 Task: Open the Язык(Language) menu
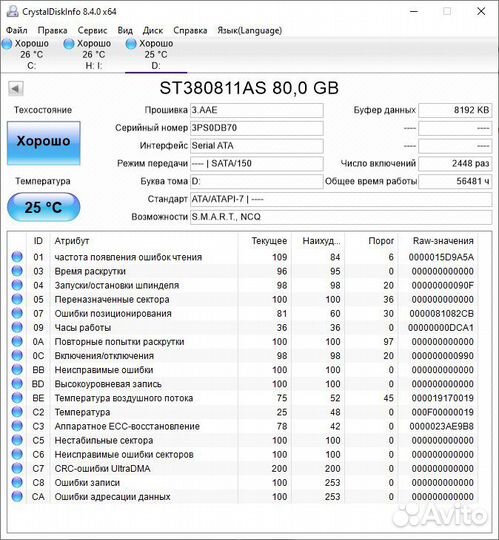click(249, 31)
